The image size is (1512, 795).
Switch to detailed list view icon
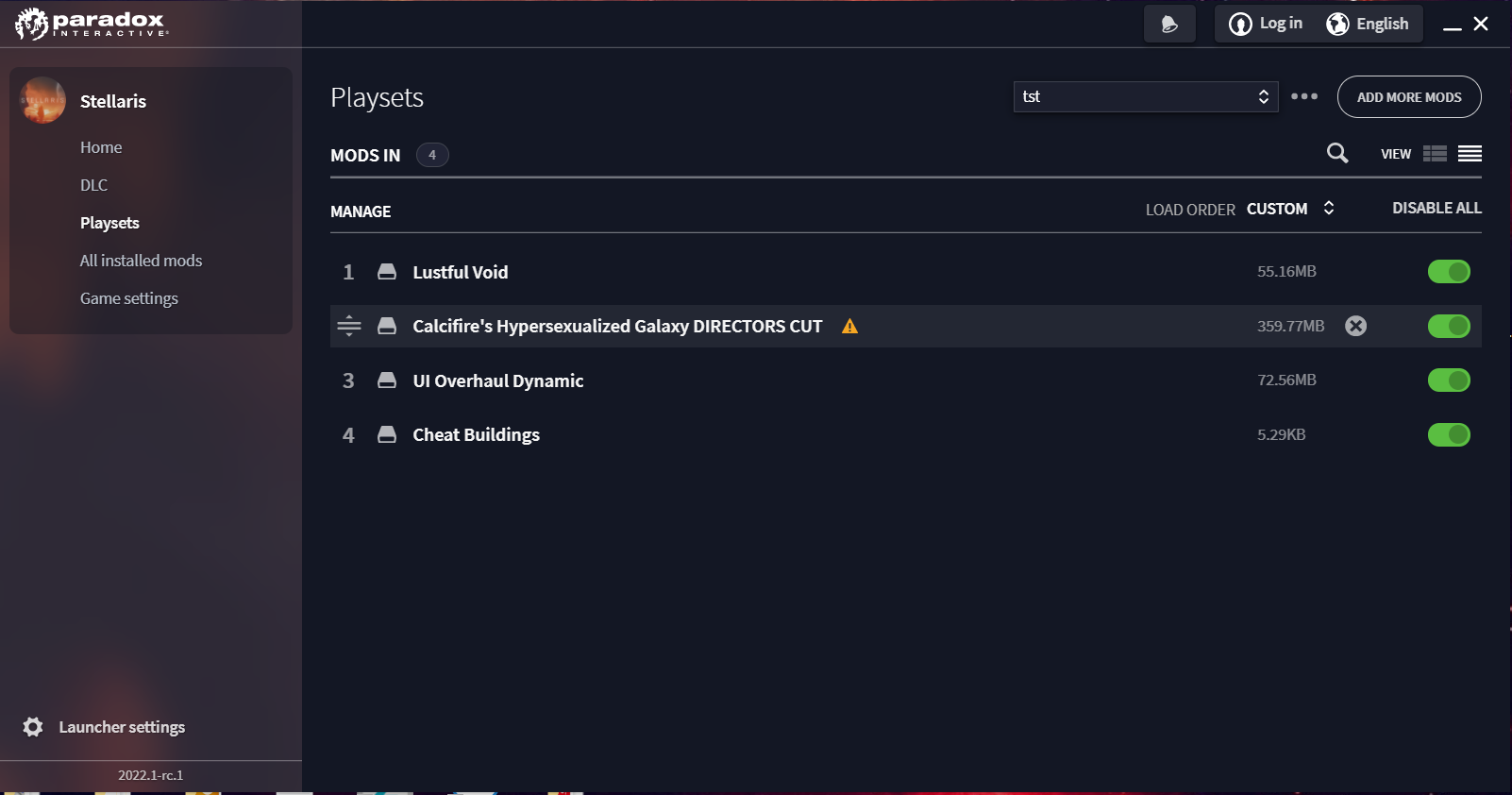tap(1435, 154)
